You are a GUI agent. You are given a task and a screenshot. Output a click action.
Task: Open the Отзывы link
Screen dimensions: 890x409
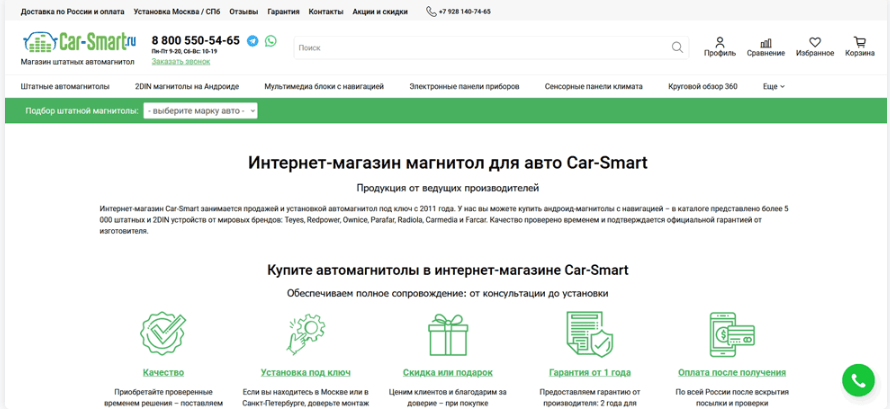(244, 11)
